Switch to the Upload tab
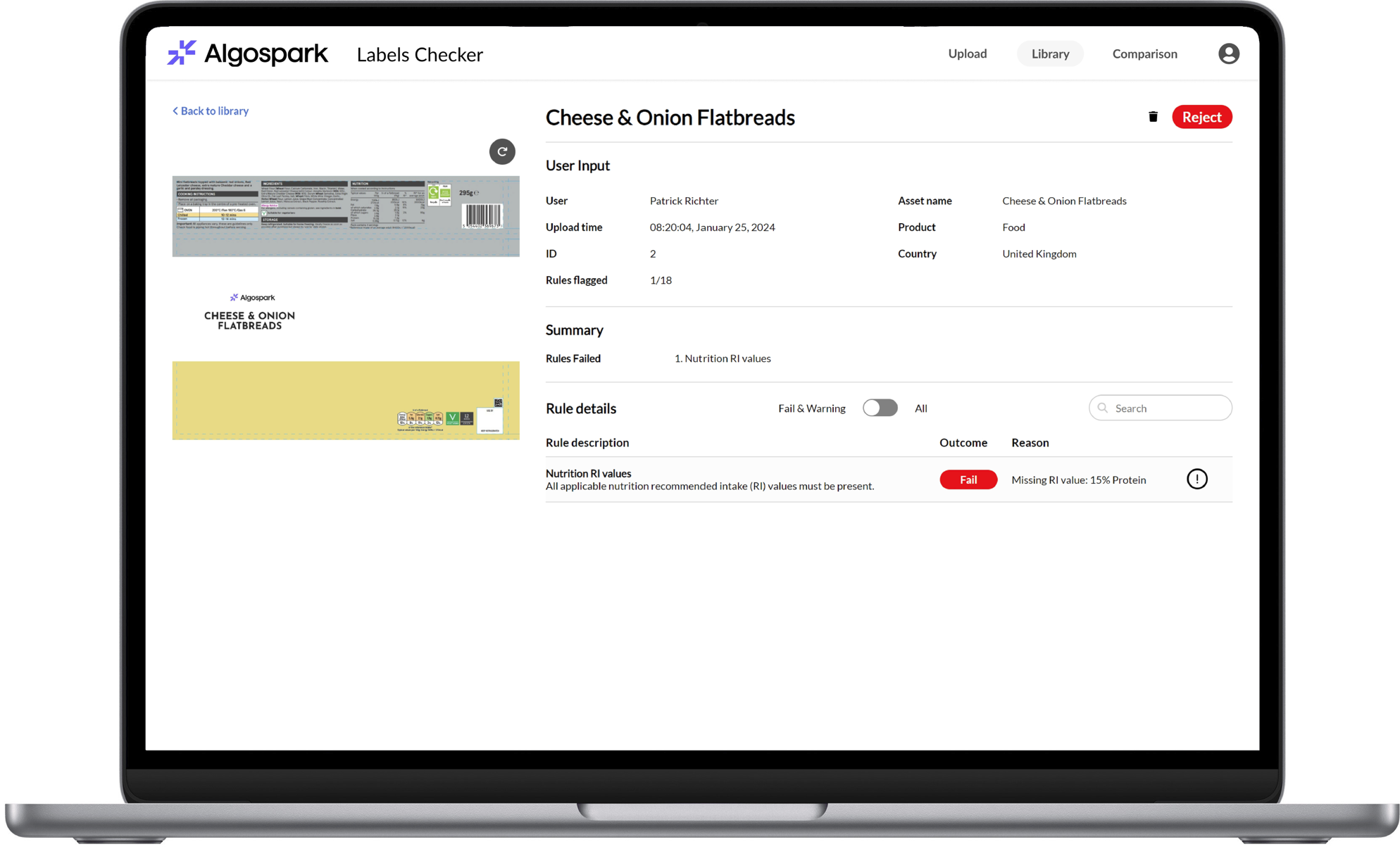Image resolution: width=1400 pixels, height=859 pixels. click(x=967, y=54)
